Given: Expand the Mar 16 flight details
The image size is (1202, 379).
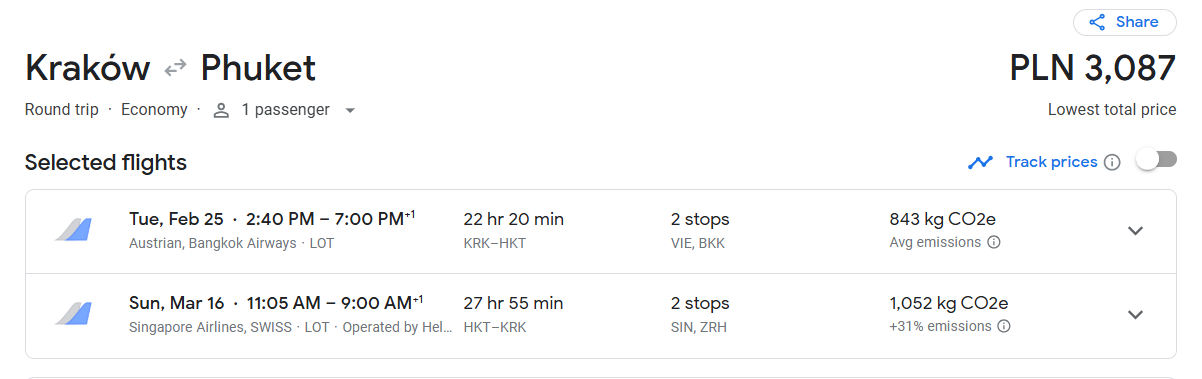Looking at the screenshot, I should pos(1135,314).
